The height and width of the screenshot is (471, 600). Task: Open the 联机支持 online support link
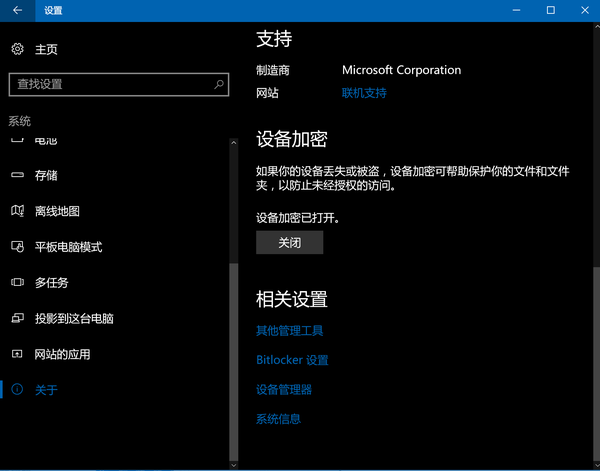364,93
